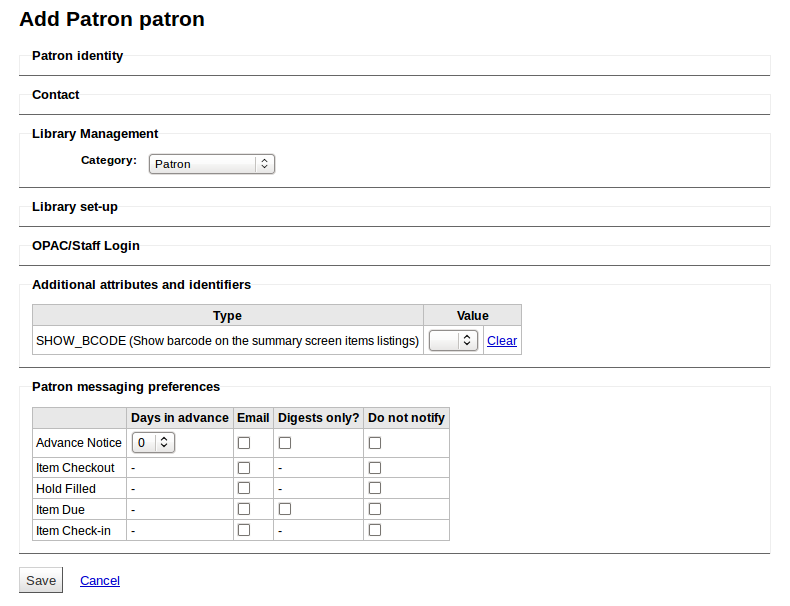
Task: Open the SHOW_BCODE value dropdown
Action: [x=454, y=341]
